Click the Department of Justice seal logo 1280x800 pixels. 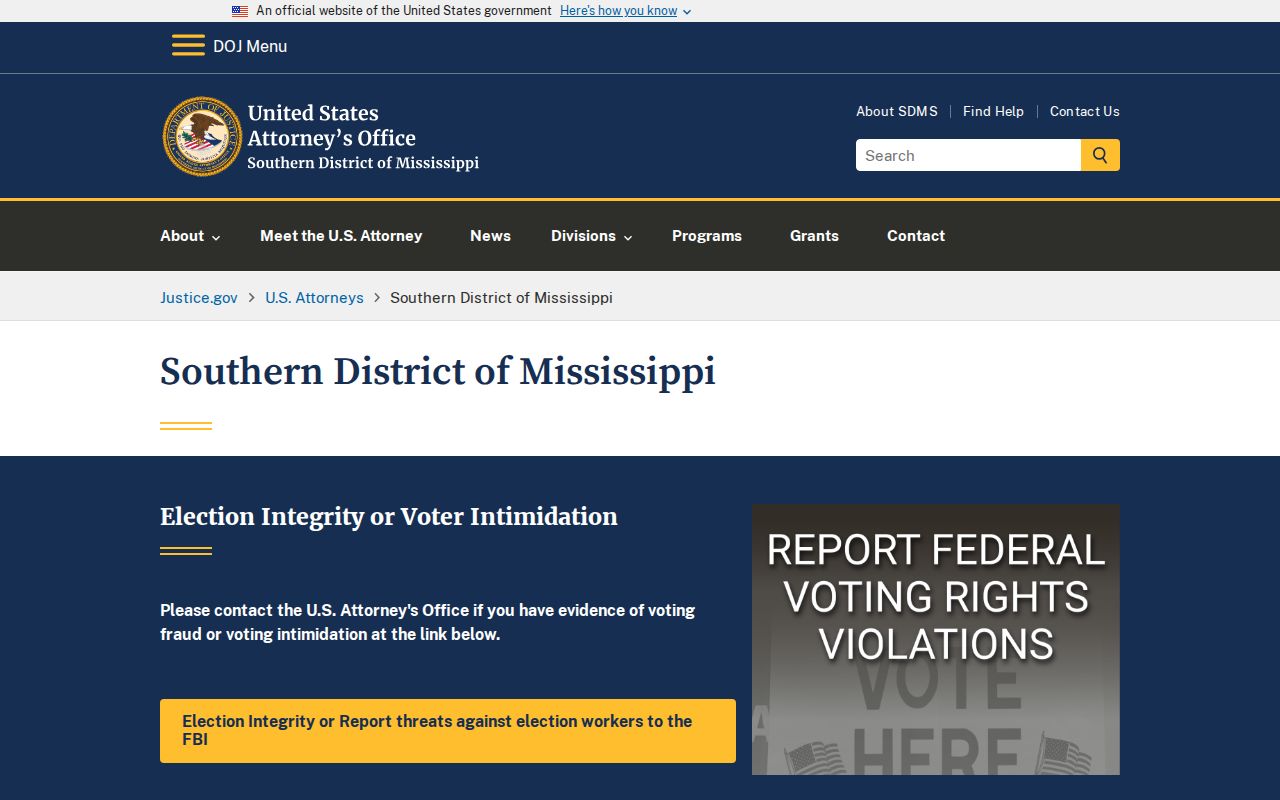click(202, 136)
